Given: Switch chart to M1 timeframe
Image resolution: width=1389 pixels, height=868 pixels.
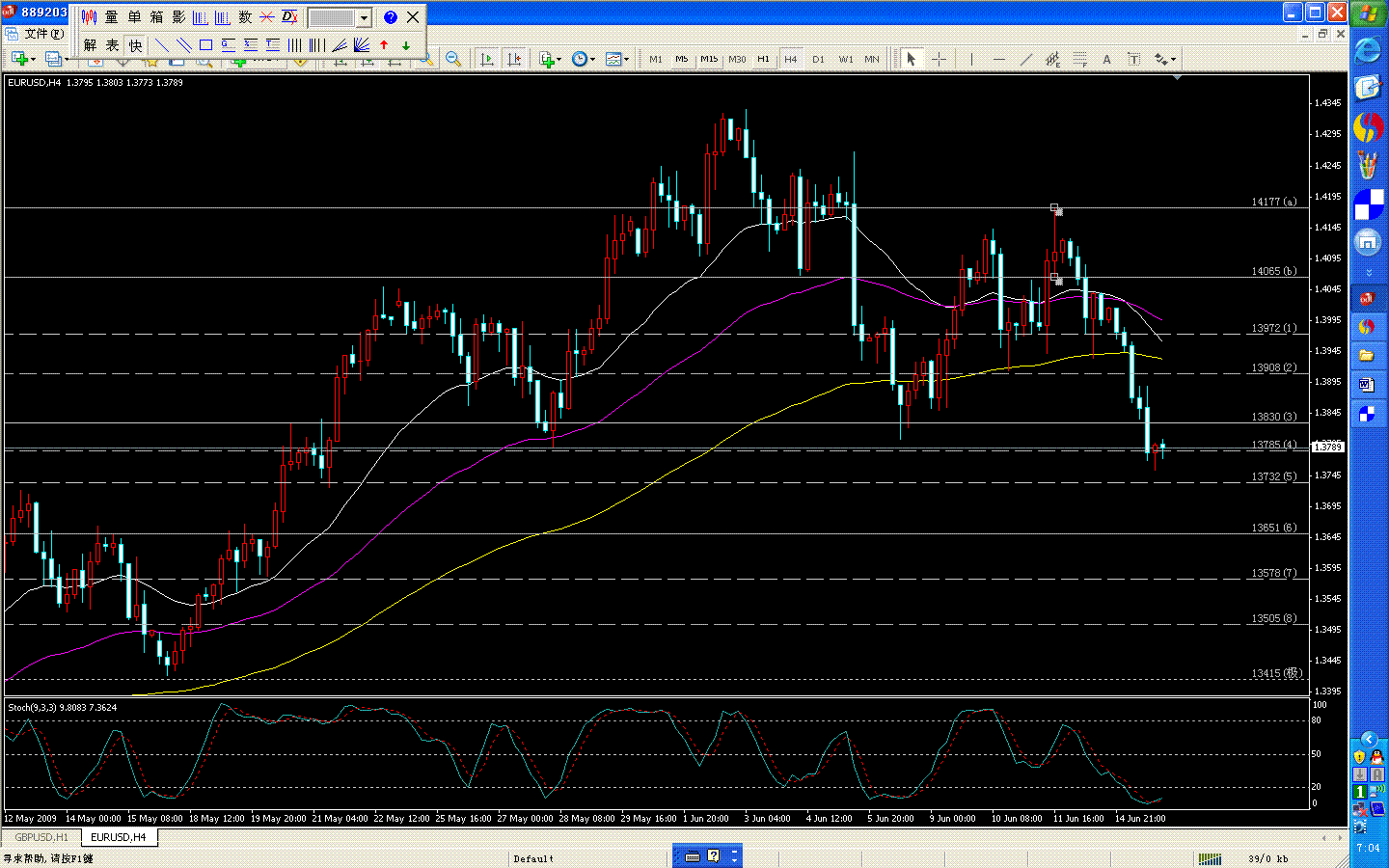Looking at the screenshot, I should point(656,59).
